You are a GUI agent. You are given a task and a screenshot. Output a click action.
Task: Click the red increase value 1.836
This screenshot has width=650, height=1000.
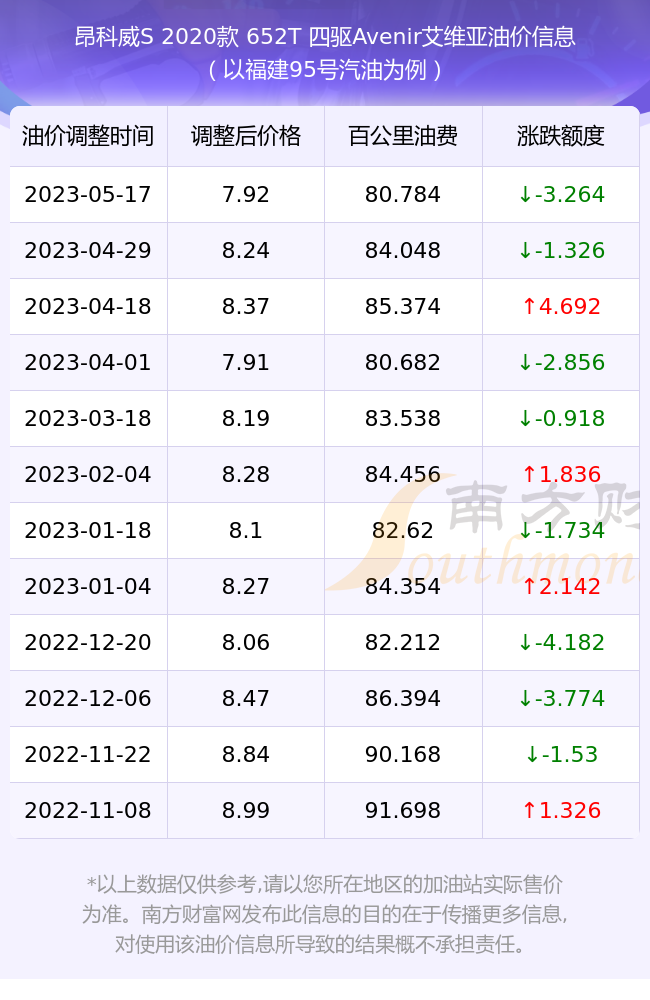(561, 475)
